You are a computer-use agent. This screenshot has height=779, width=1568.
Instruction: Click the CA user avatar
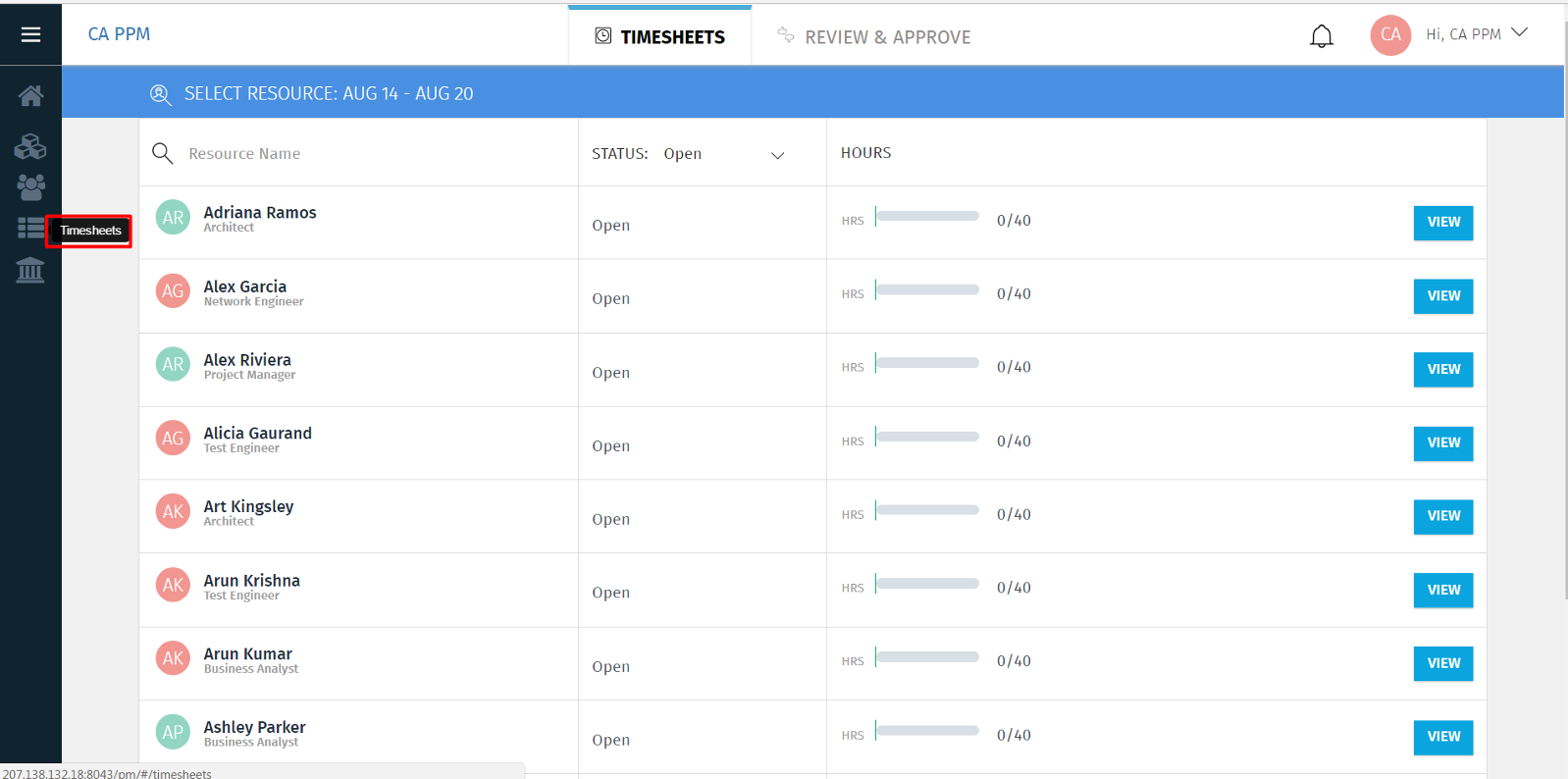1390,34
